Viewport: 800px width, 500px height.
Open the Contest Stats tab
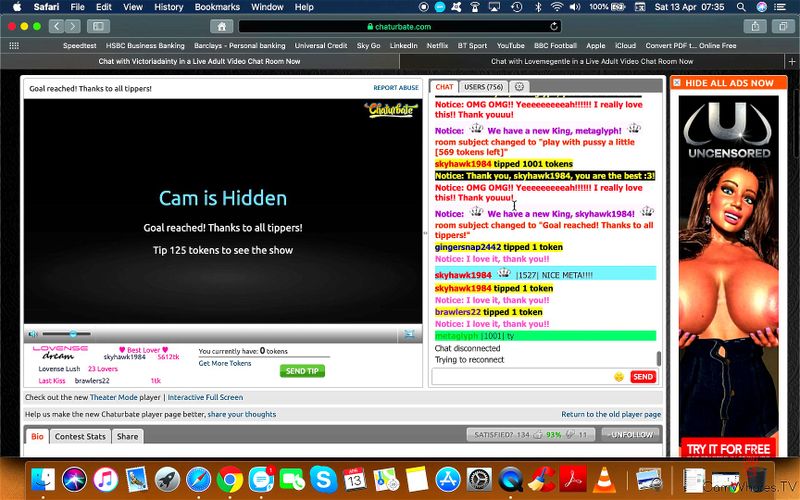[x=80, y=436]
